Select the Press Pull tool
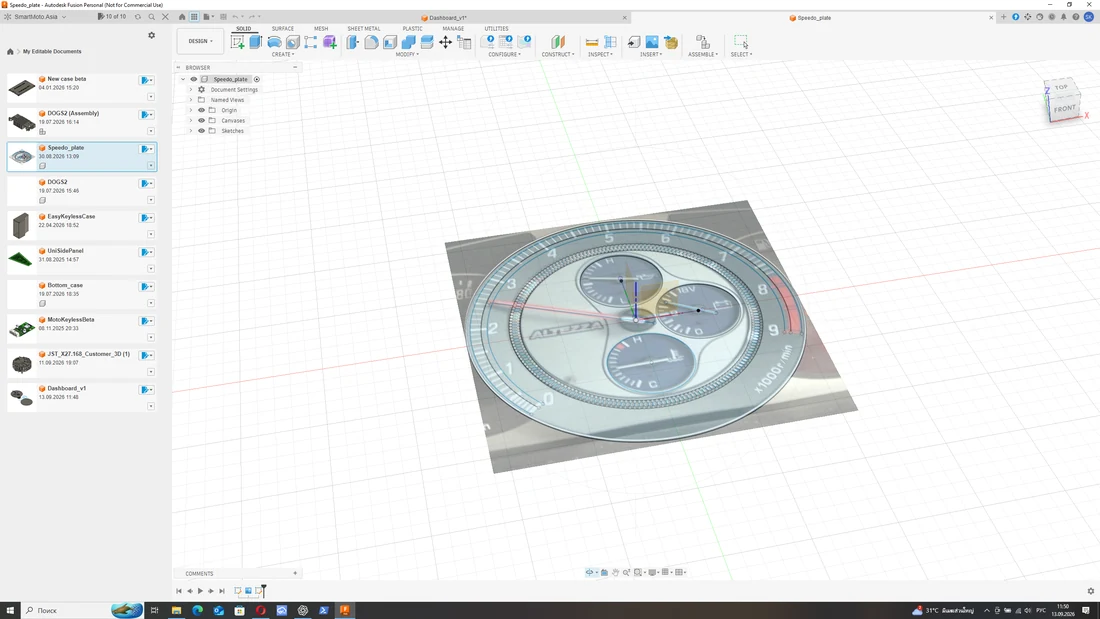 [353, 42]
